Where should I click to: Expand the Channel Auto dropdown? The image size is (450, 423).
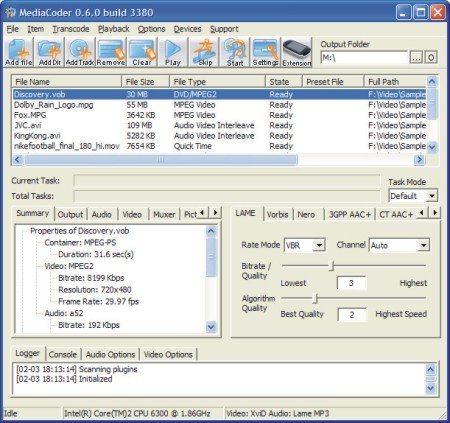(x=423, y=245)
